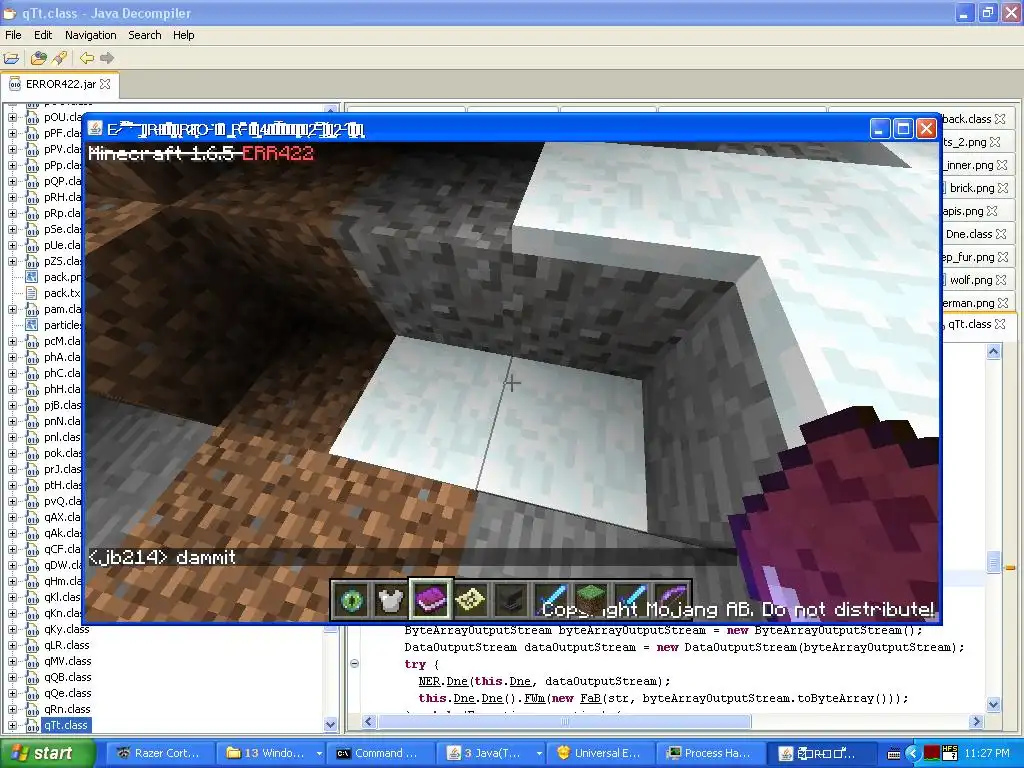
Task: Expand the qKy.class tree node
Action: coord(12,630)
